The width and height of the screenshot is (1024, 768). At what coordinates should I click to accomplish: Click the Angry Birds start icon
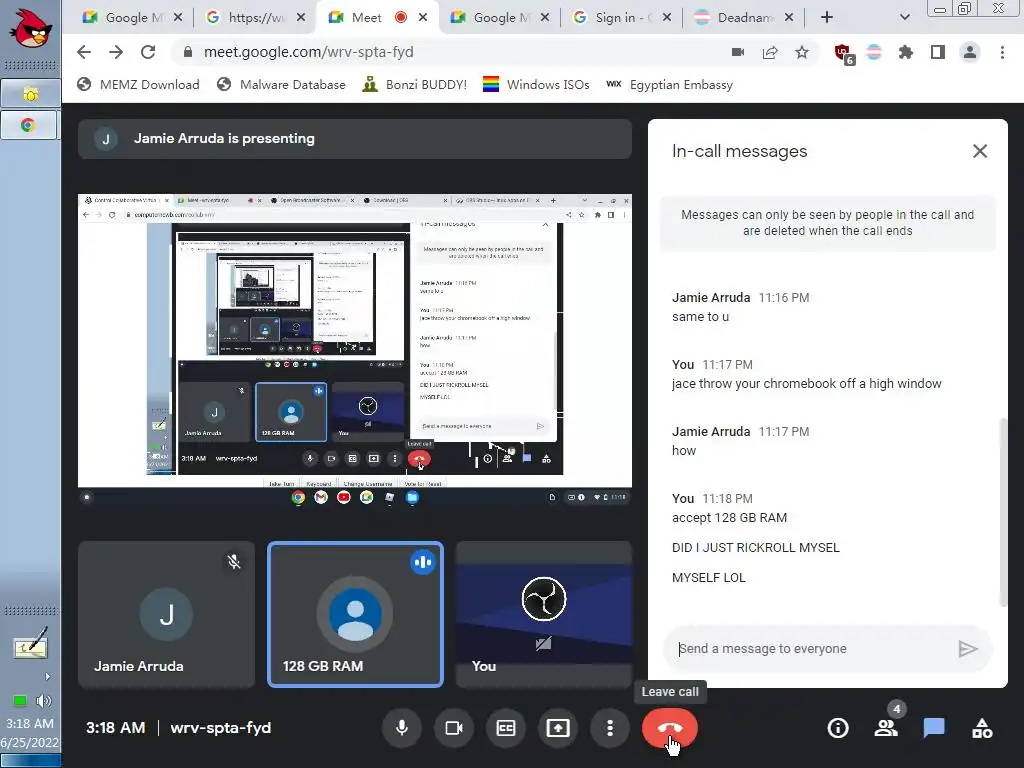31,27
